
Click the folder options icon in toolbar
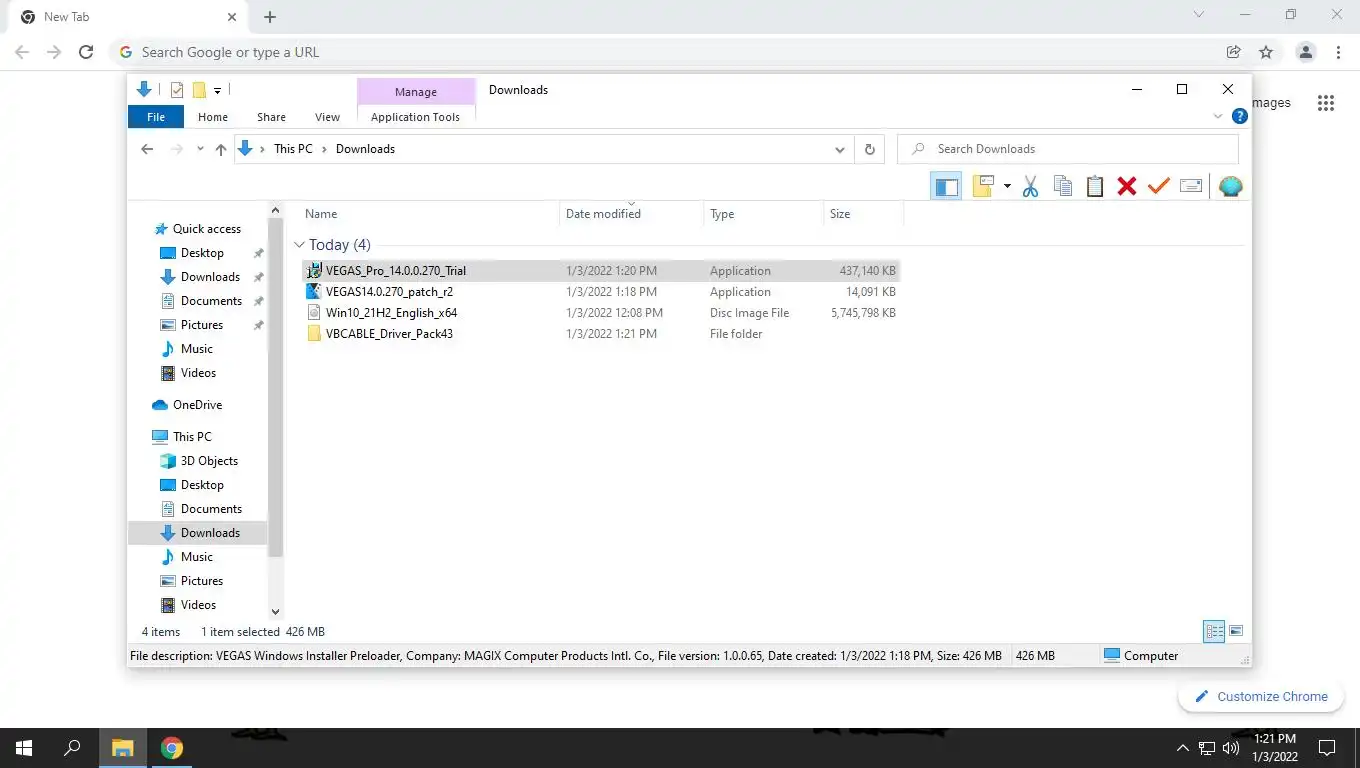(x=983, y=186)
